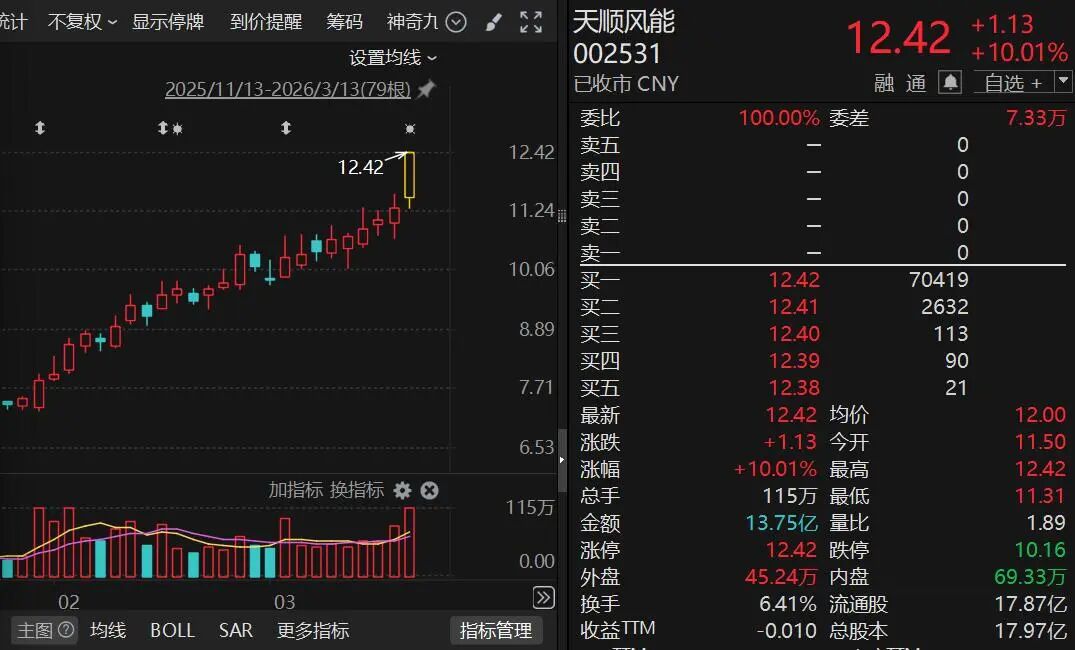Click the double-arrow icon at bottom right
Screen dimensions: 1075x650
543,597
